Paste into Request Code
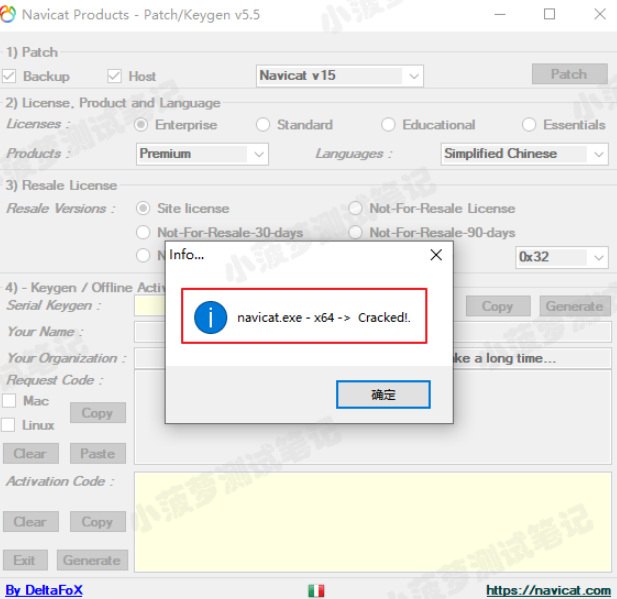This screenshot has height=599, width=617. tap(98, 453)
